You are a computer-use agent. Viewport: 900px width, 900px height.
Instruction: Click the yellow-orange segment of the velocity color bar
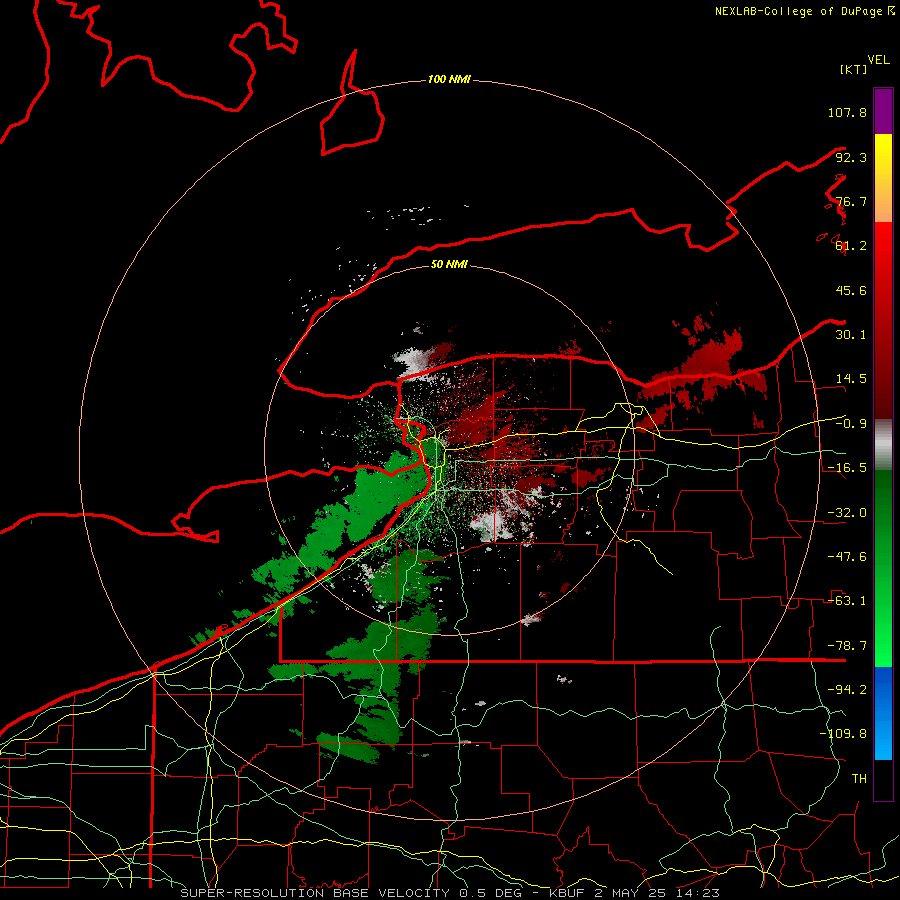[883, 178]
